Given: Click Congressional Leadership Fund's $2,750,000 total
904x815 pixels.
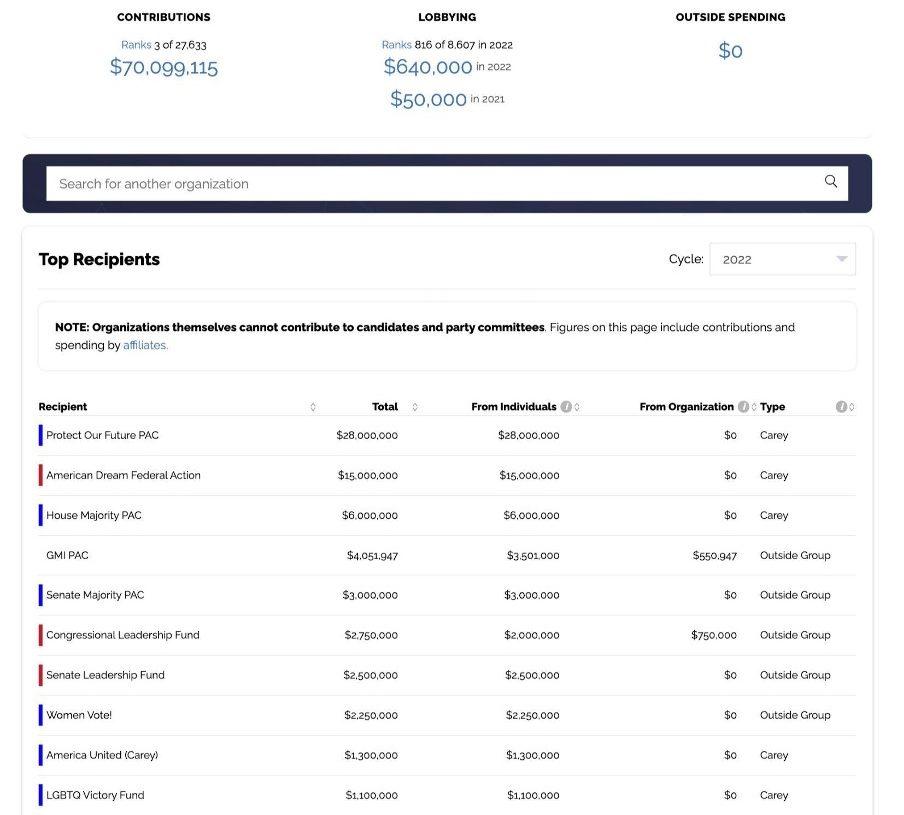Looking at the screenshot, I should click(x=371, y=635).
